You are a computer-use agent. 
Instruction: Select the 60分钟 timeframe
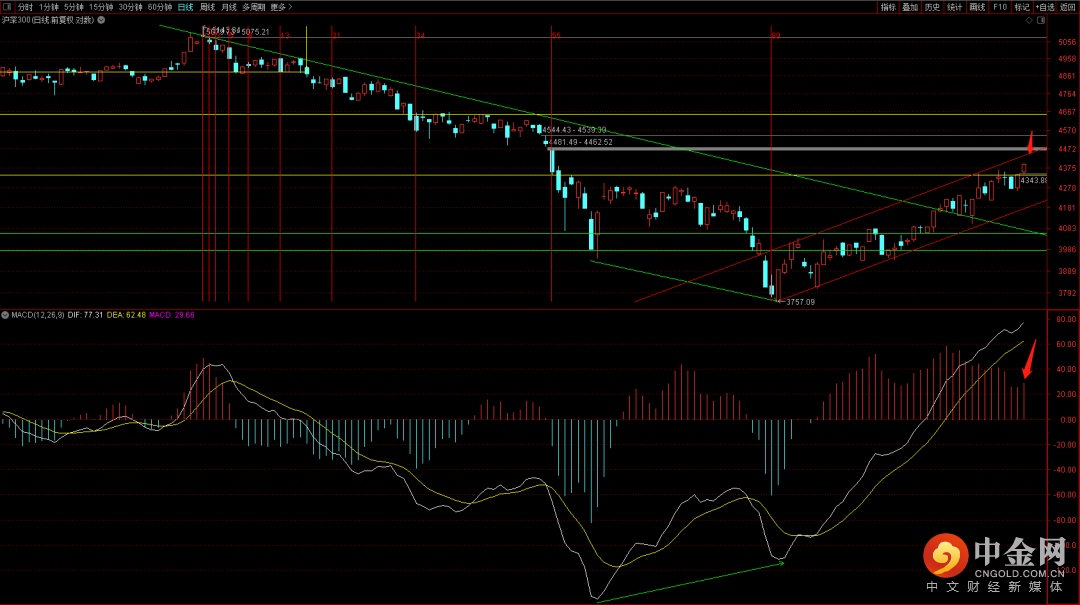tap(160, 7)
